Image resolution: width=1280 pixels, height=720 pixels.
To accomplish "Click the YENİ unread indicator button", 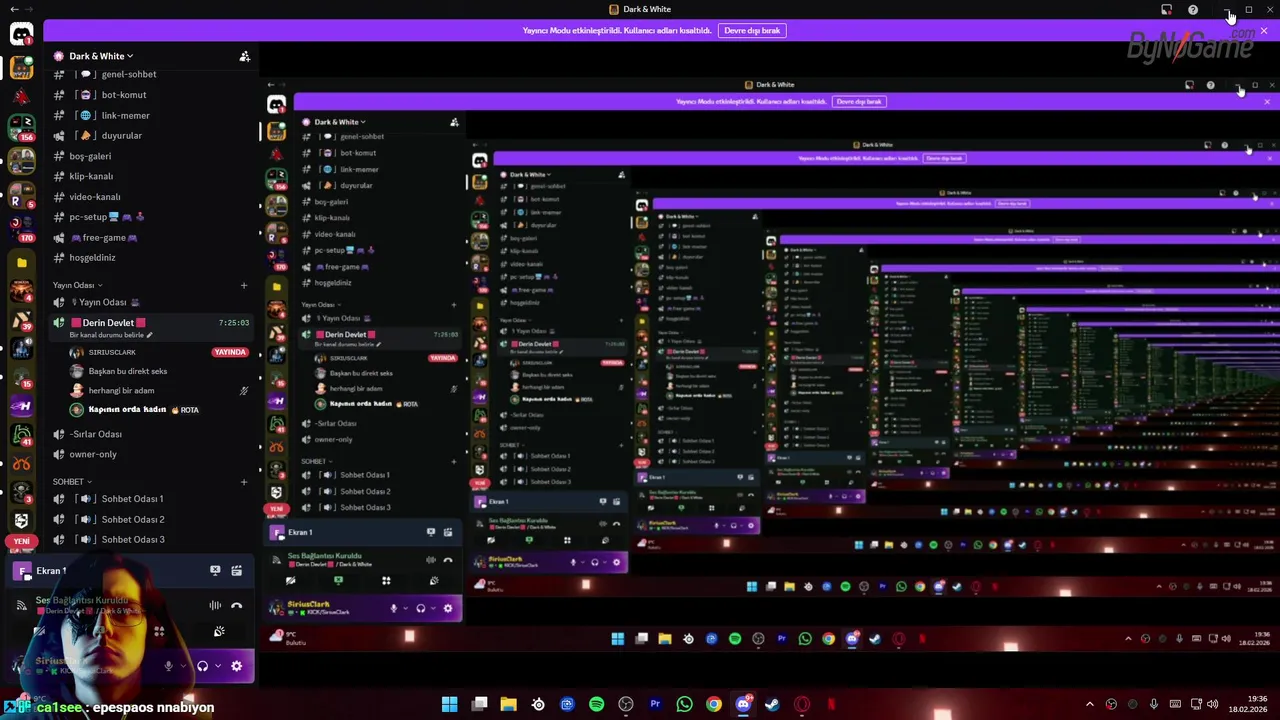I will [21, 541].
